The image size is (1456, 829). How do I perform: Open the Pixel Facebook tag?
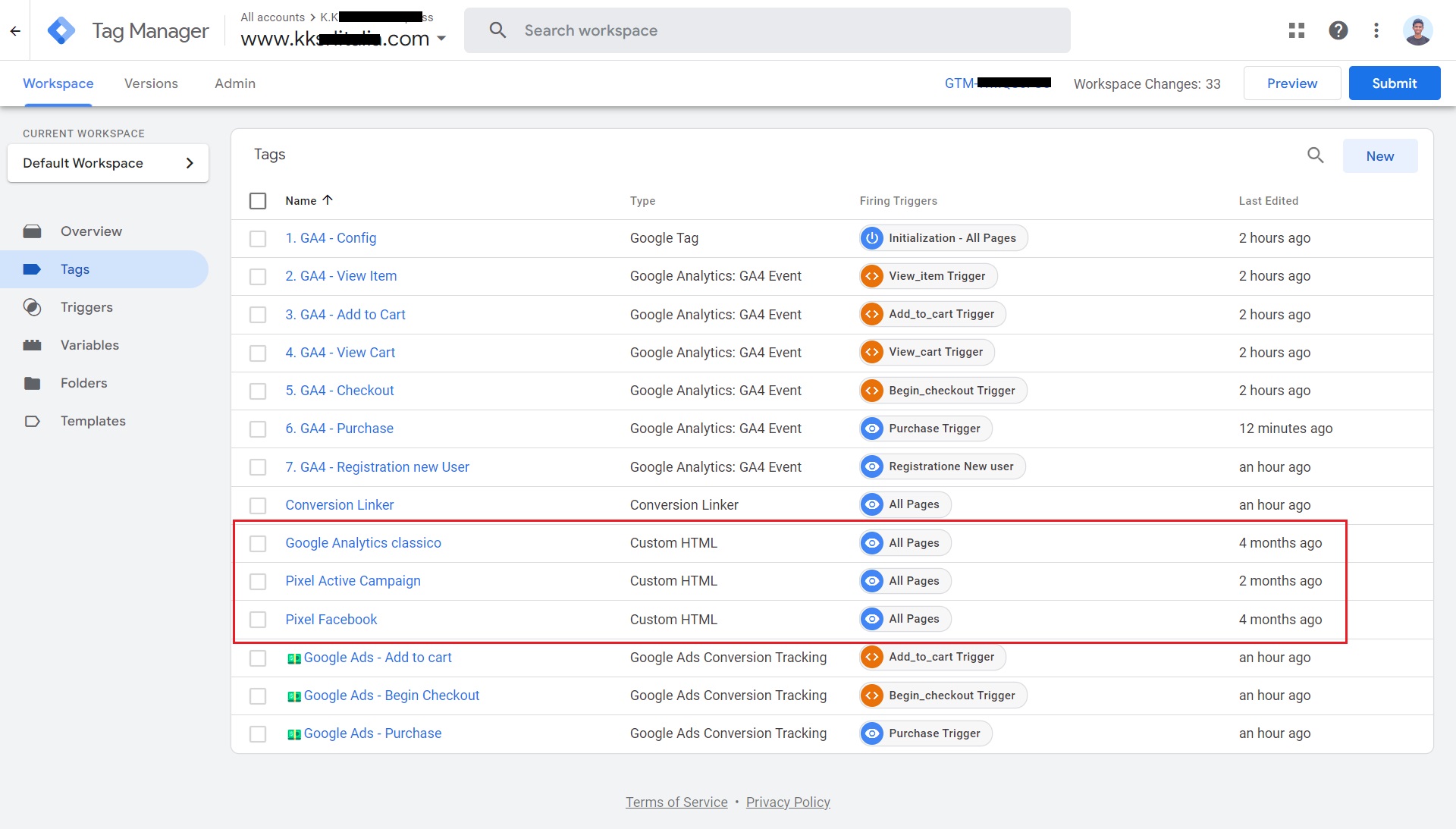tap(331, 620)
